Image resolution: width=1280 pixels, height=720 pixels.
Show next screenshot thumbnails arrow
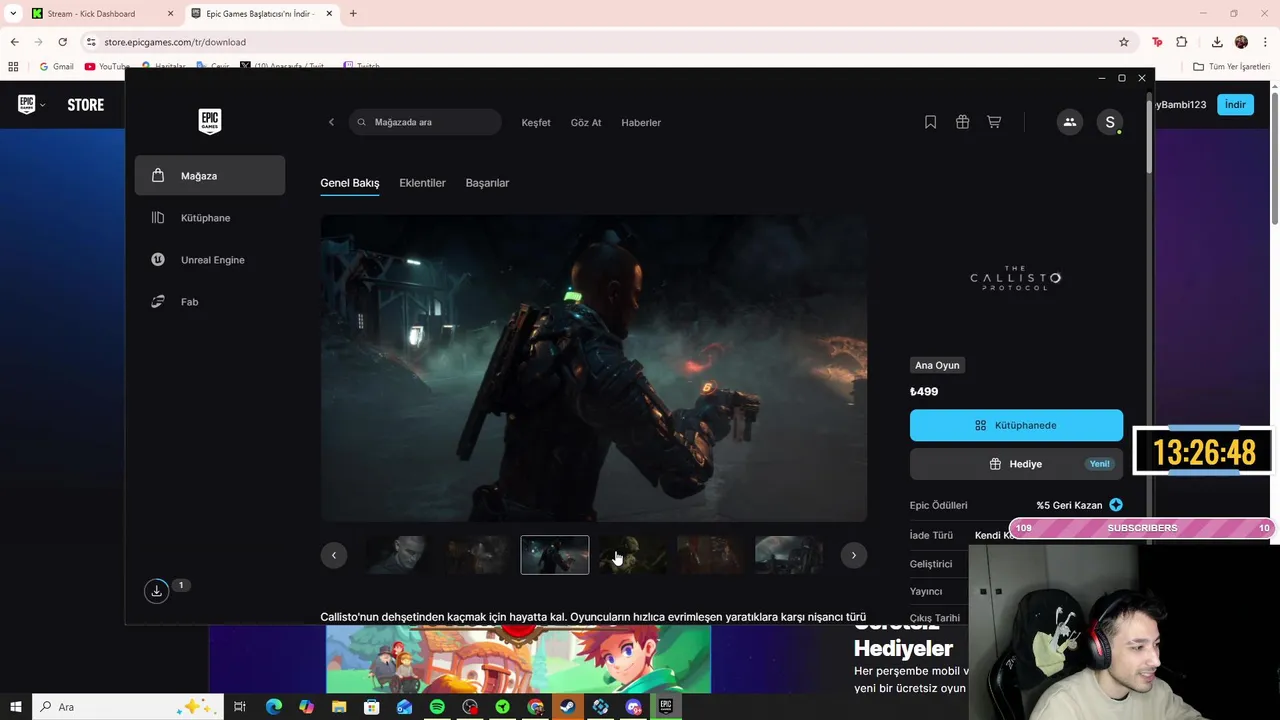[x=854, y=555]
